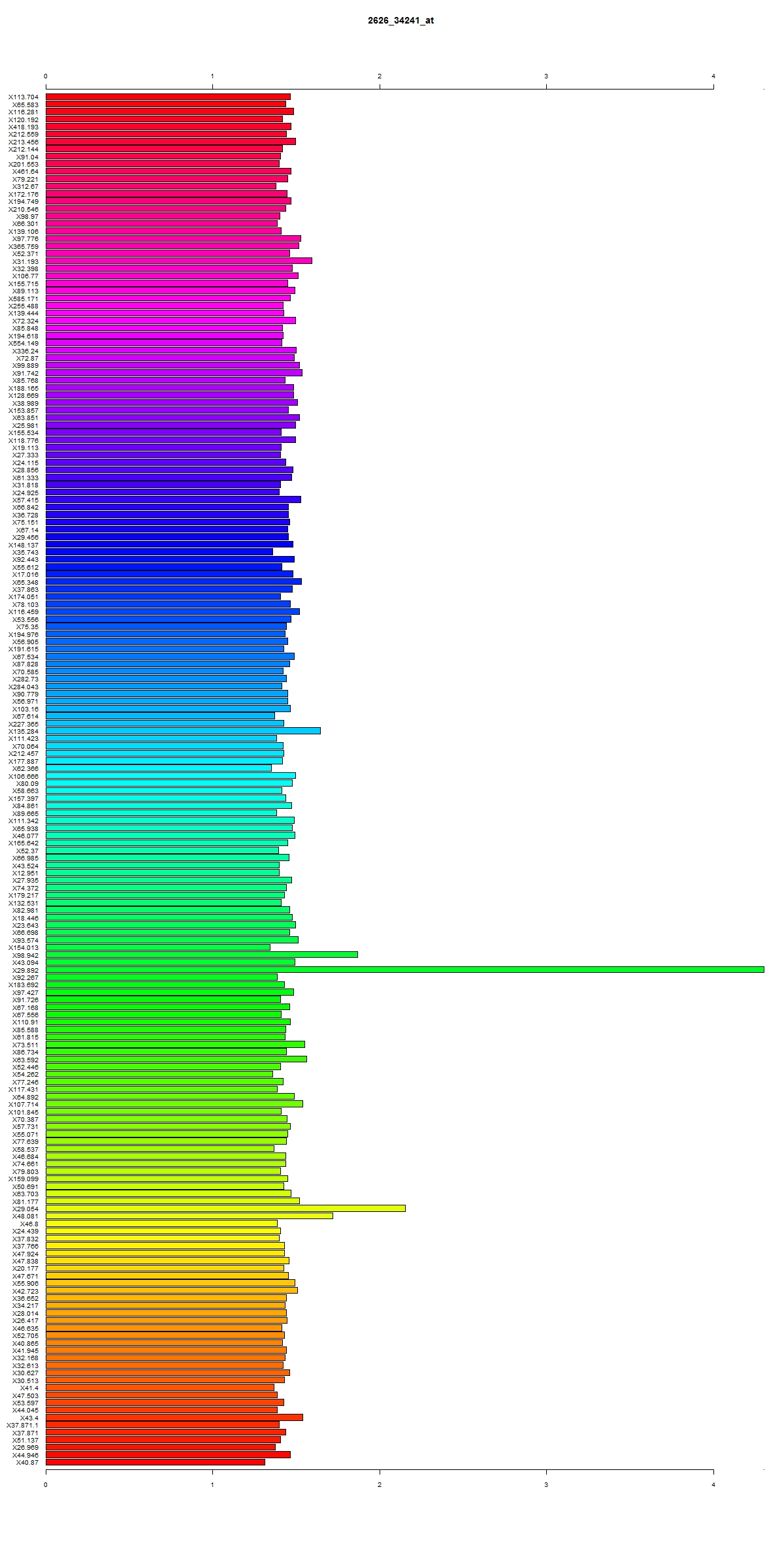This screenshot has height=1568, width=784.
Task: Click the yellow bar for X29.054
Action: (225, 1209)
